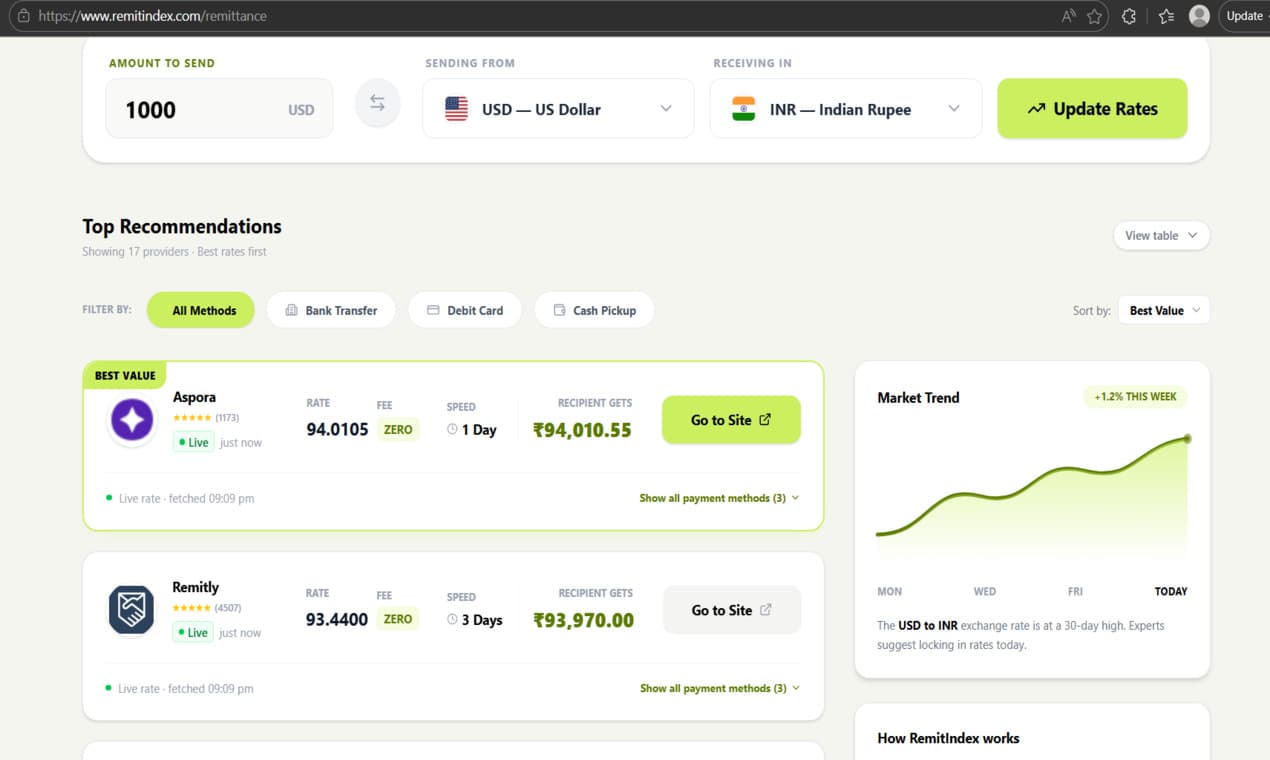Toggle the Cash Pickup payment filter

click(594, 310)
